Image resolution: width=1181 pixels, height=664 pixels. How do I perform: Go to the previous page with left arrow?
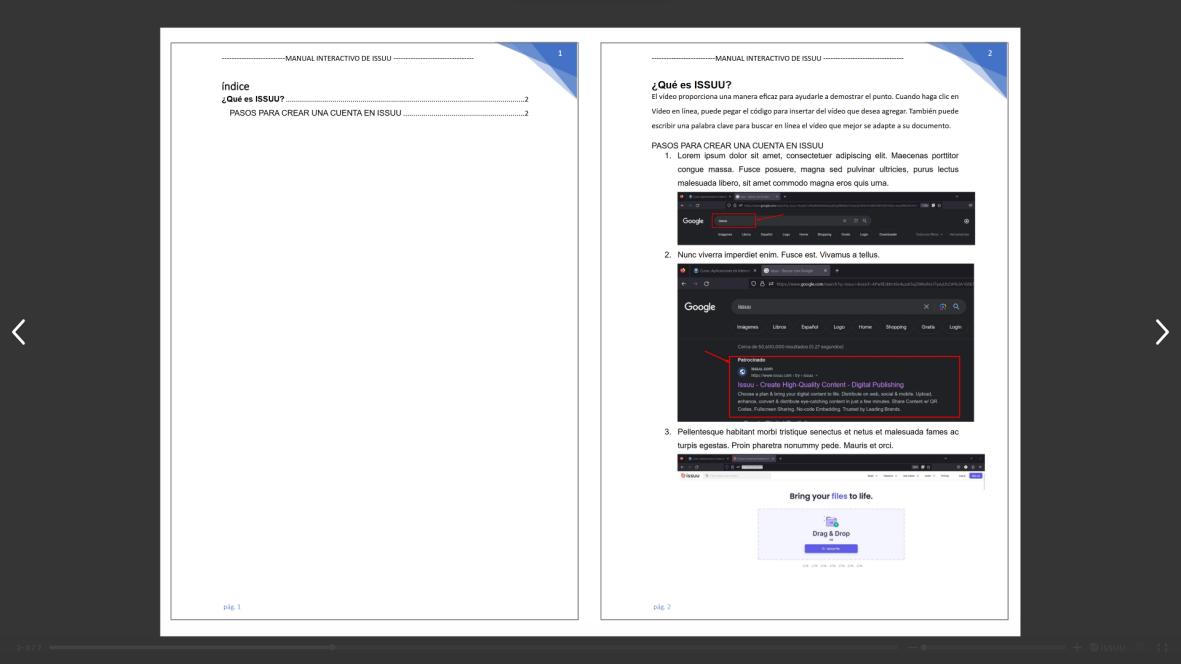[x=19, y=332]
